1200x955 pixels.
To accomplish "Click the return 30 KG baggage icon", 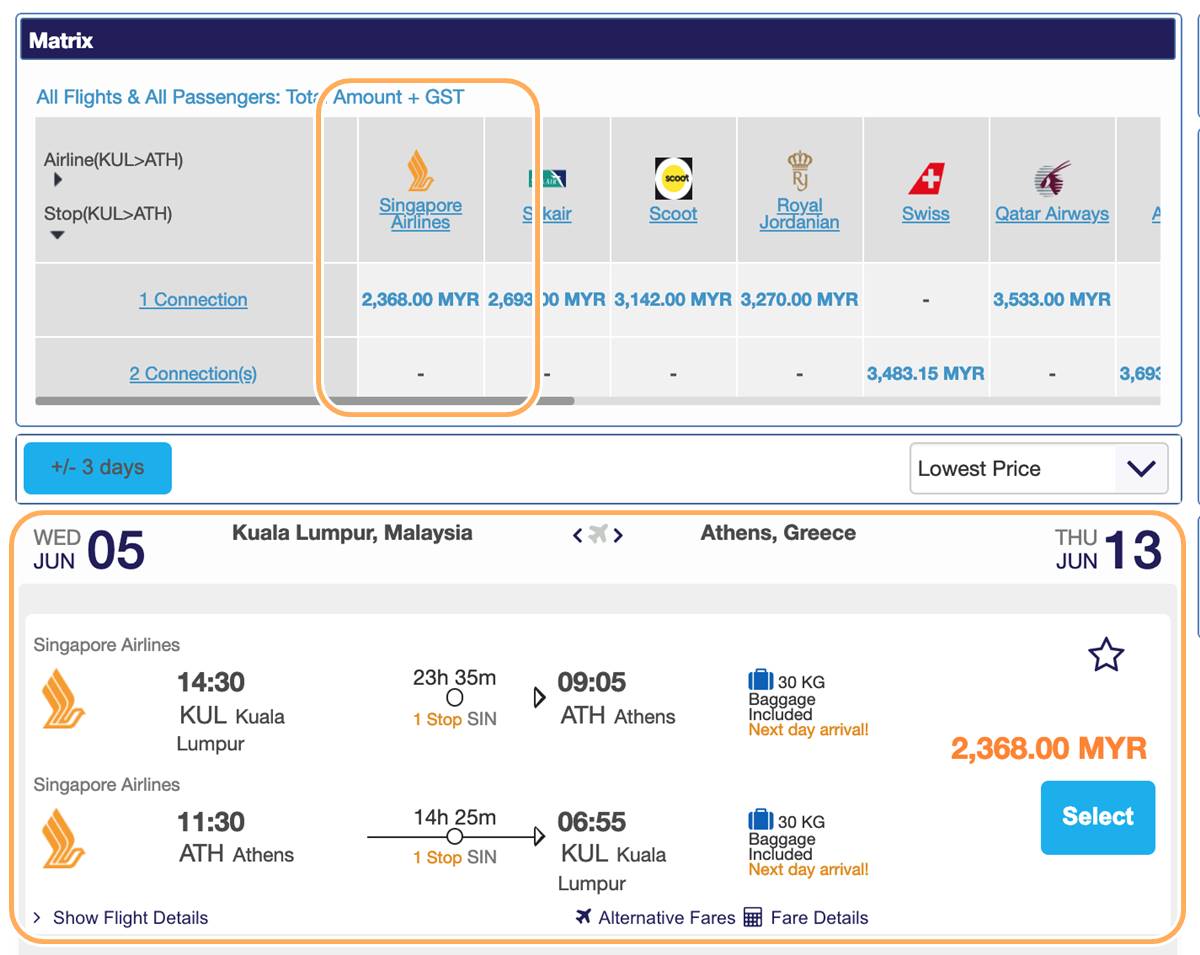I will point(761,821).
